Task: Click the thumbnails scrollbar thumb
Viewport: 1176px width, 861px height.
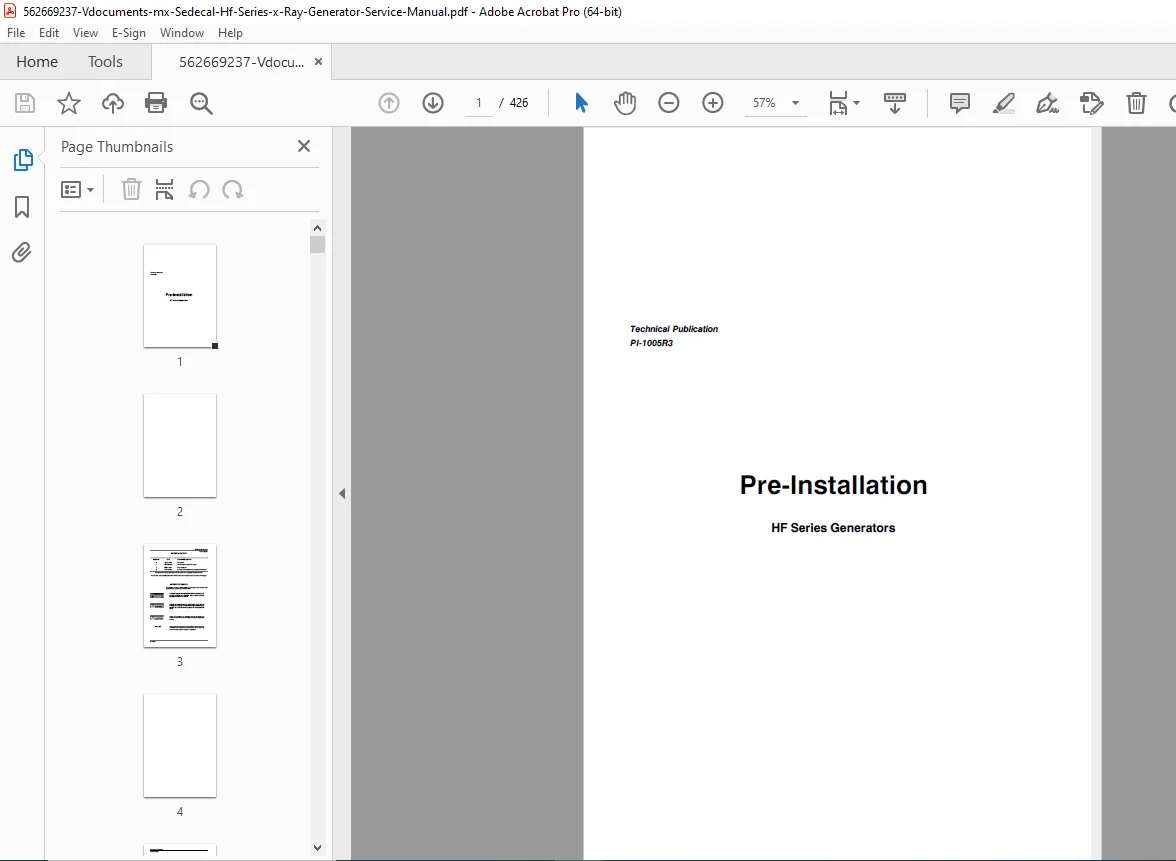Action: [317, 244]
